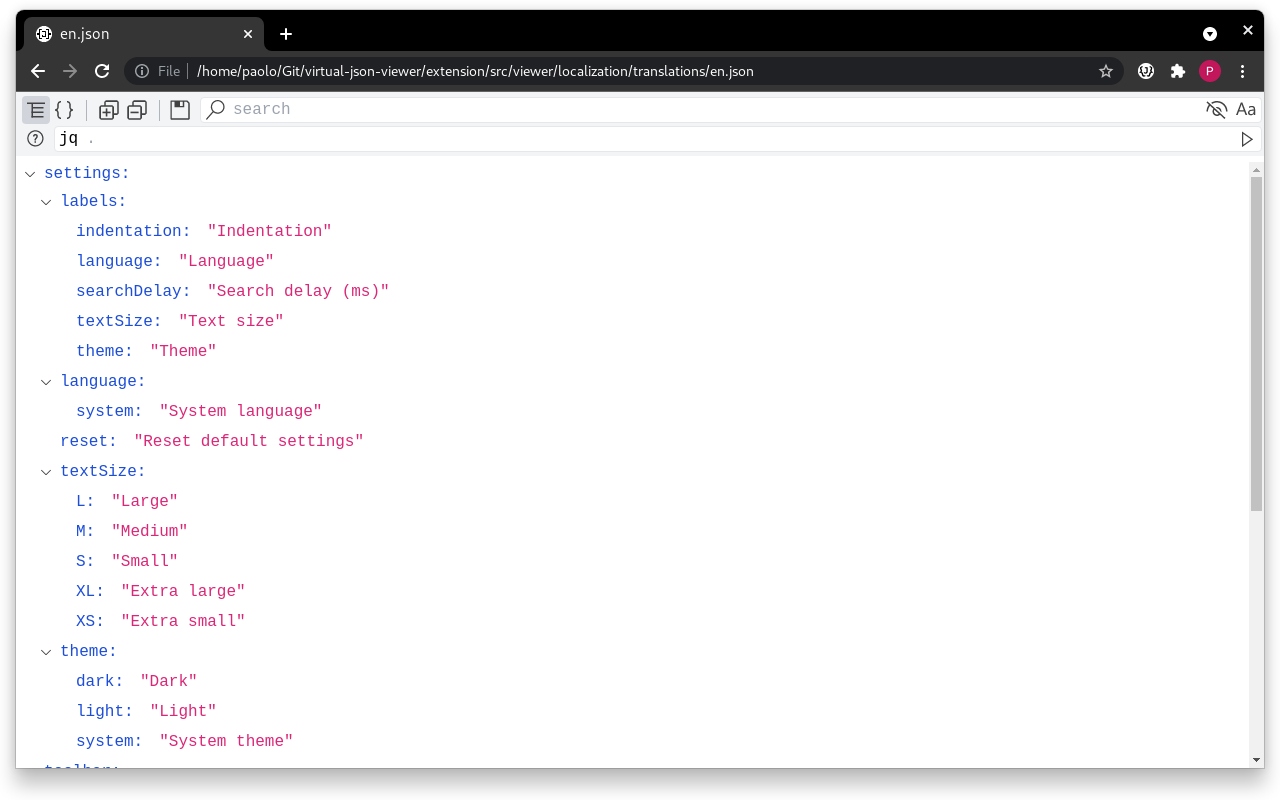
Task: Open the Chrome menu with three dots
Action: coord(1242,71)
